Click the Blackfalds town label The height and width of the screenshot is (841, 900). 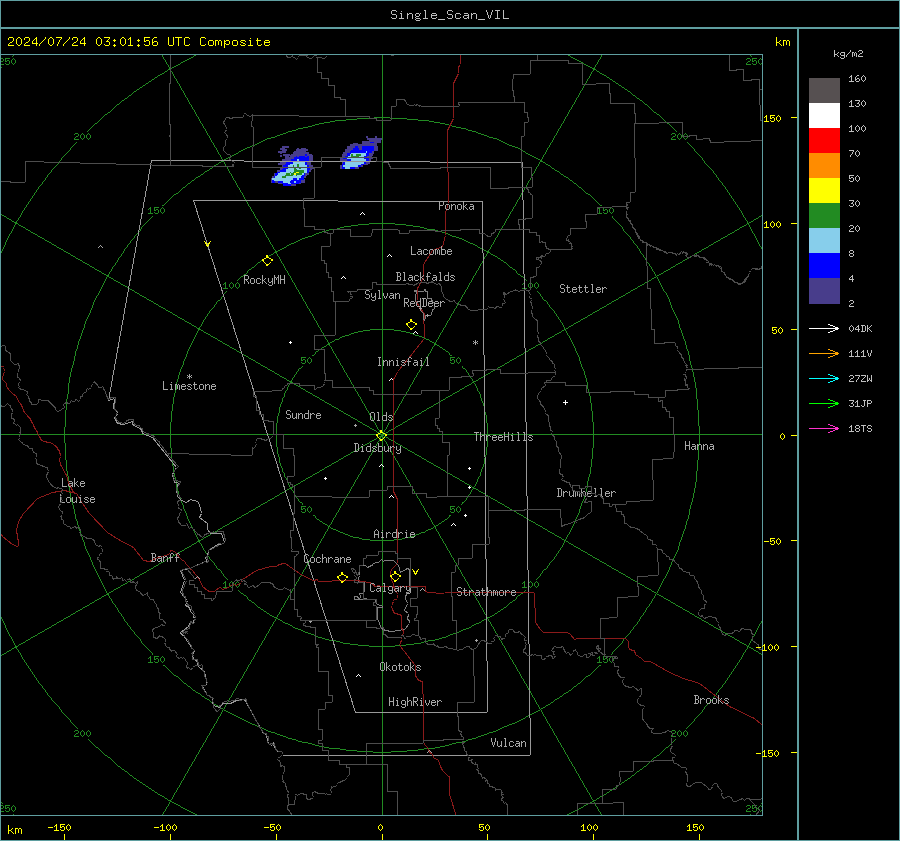425,277
